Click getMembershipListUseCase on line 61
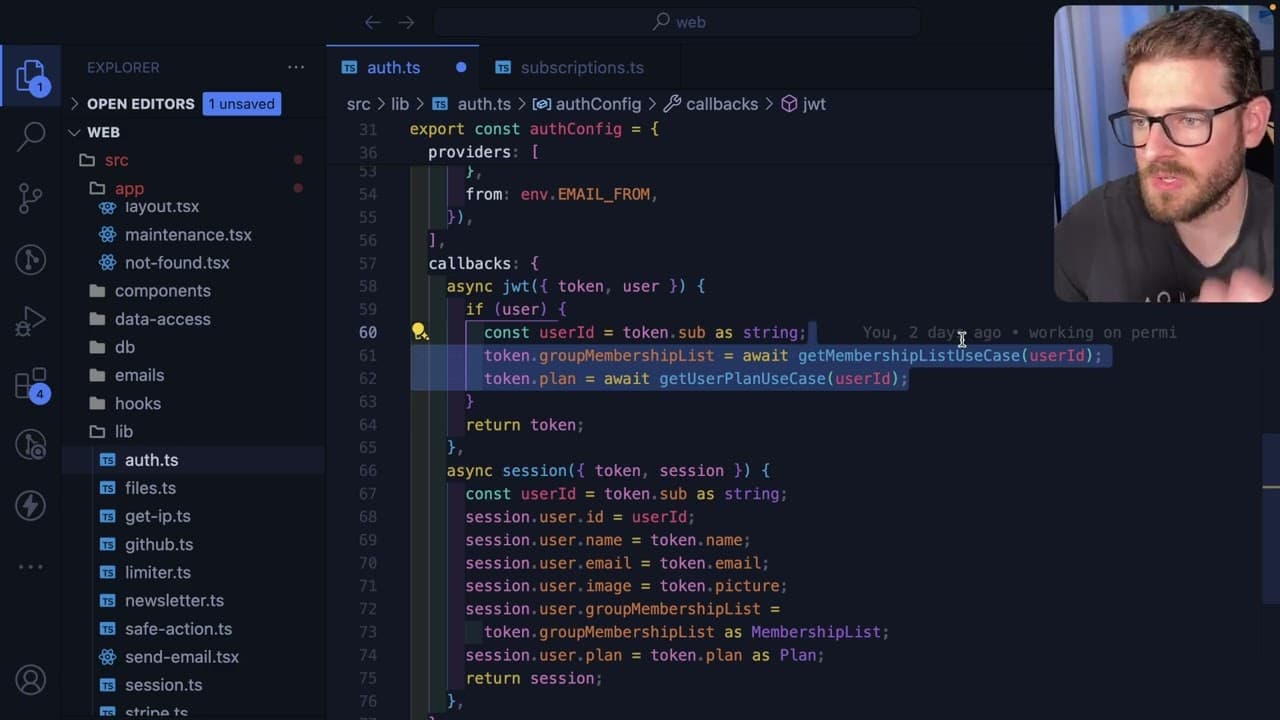 click(x=909, y=356)
